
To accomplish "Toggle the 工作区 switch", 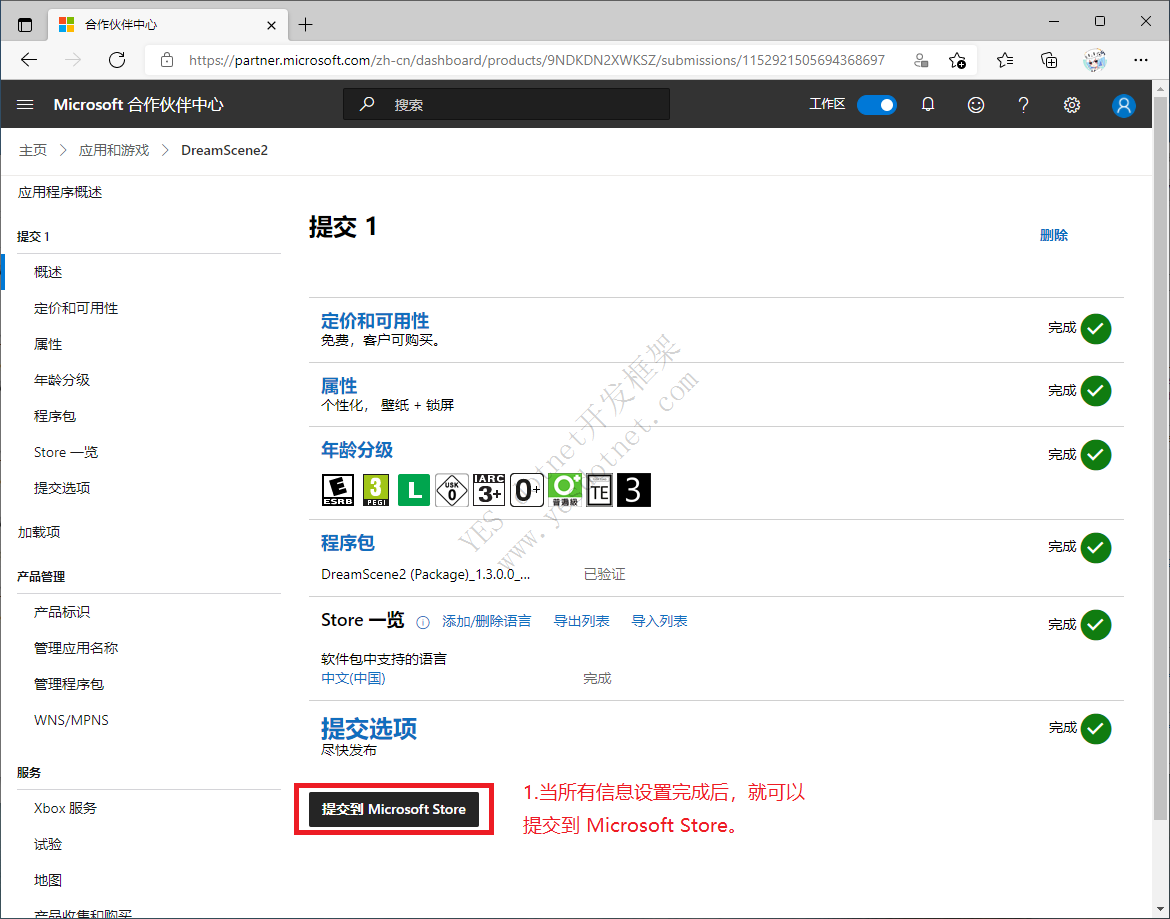I will tap(876, 105).
